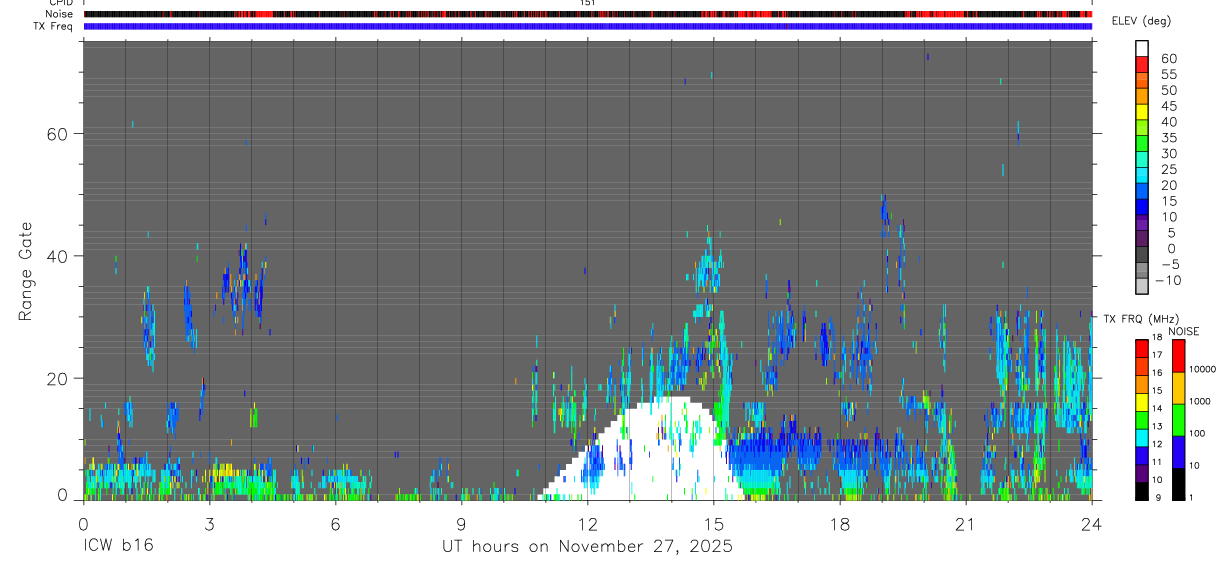Pick blue 11–12 MHz TX FRQ swatch
Image resolution: width=1228 pixels, height=567 pixels.
click(x=1142, y=455)
